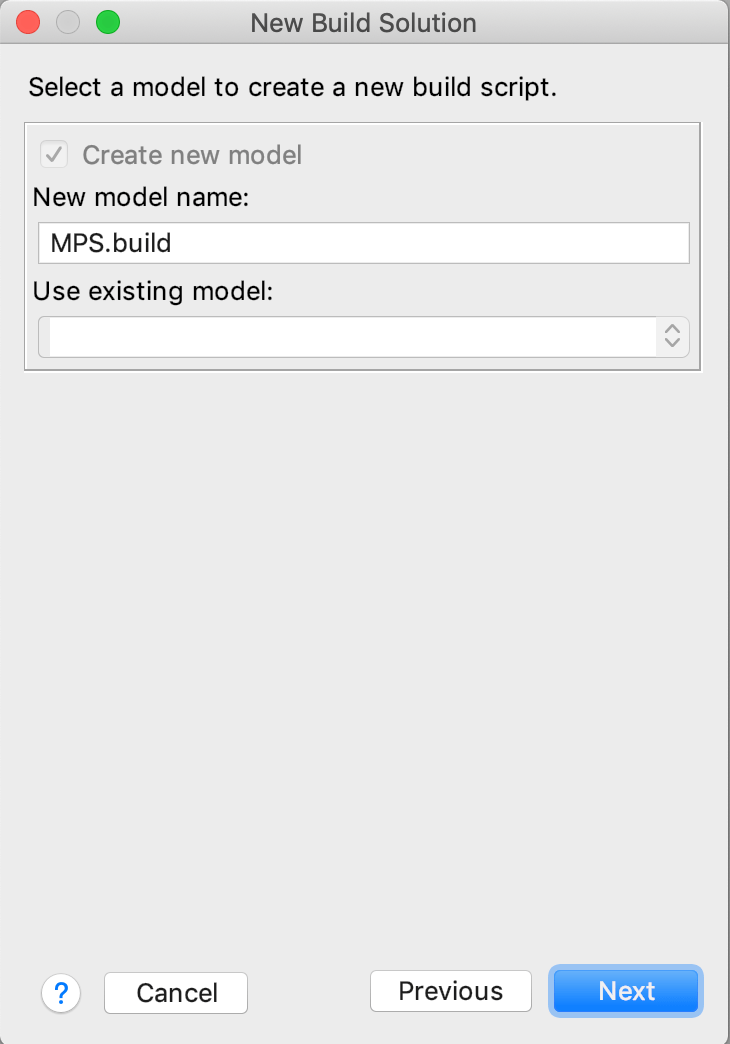The width and height of the screenshot is (730, 1044).
Task: Expand the existing model selection list
Action: coord(672,337)
